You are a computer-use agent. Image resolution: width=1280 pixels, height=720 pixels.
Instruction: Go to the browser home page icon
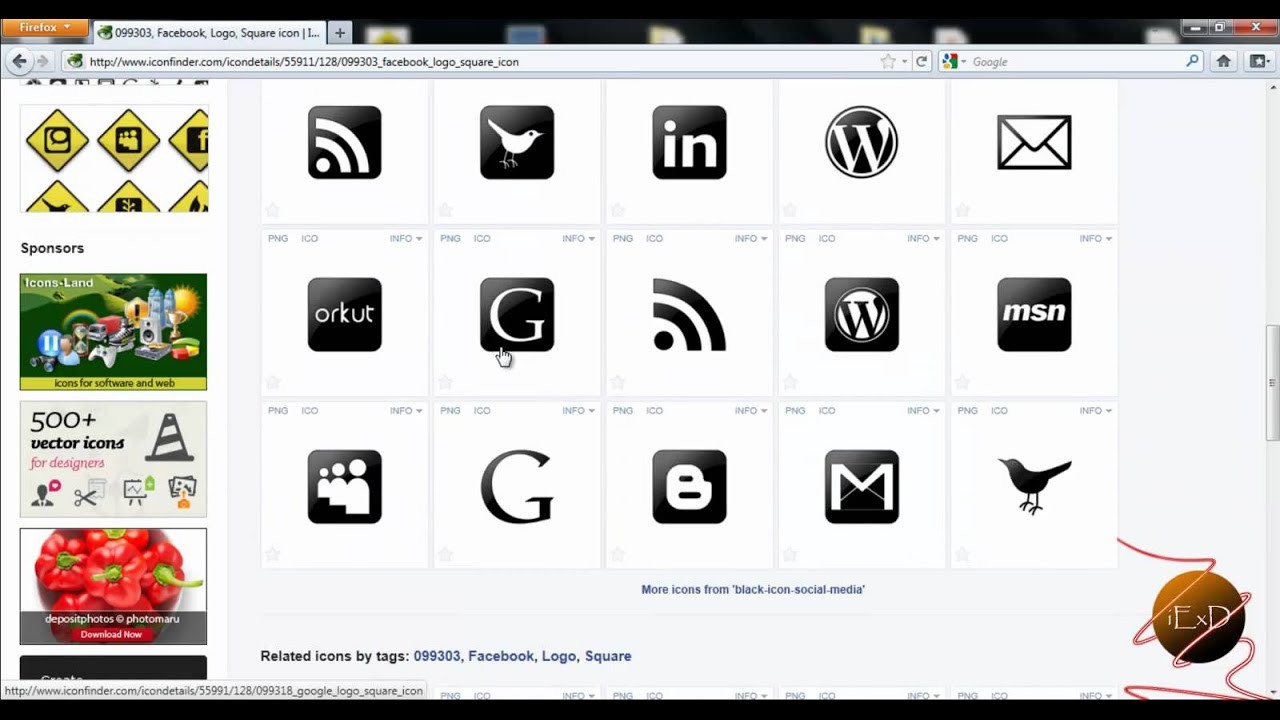pyautogui.click(x=1223, y=61)
